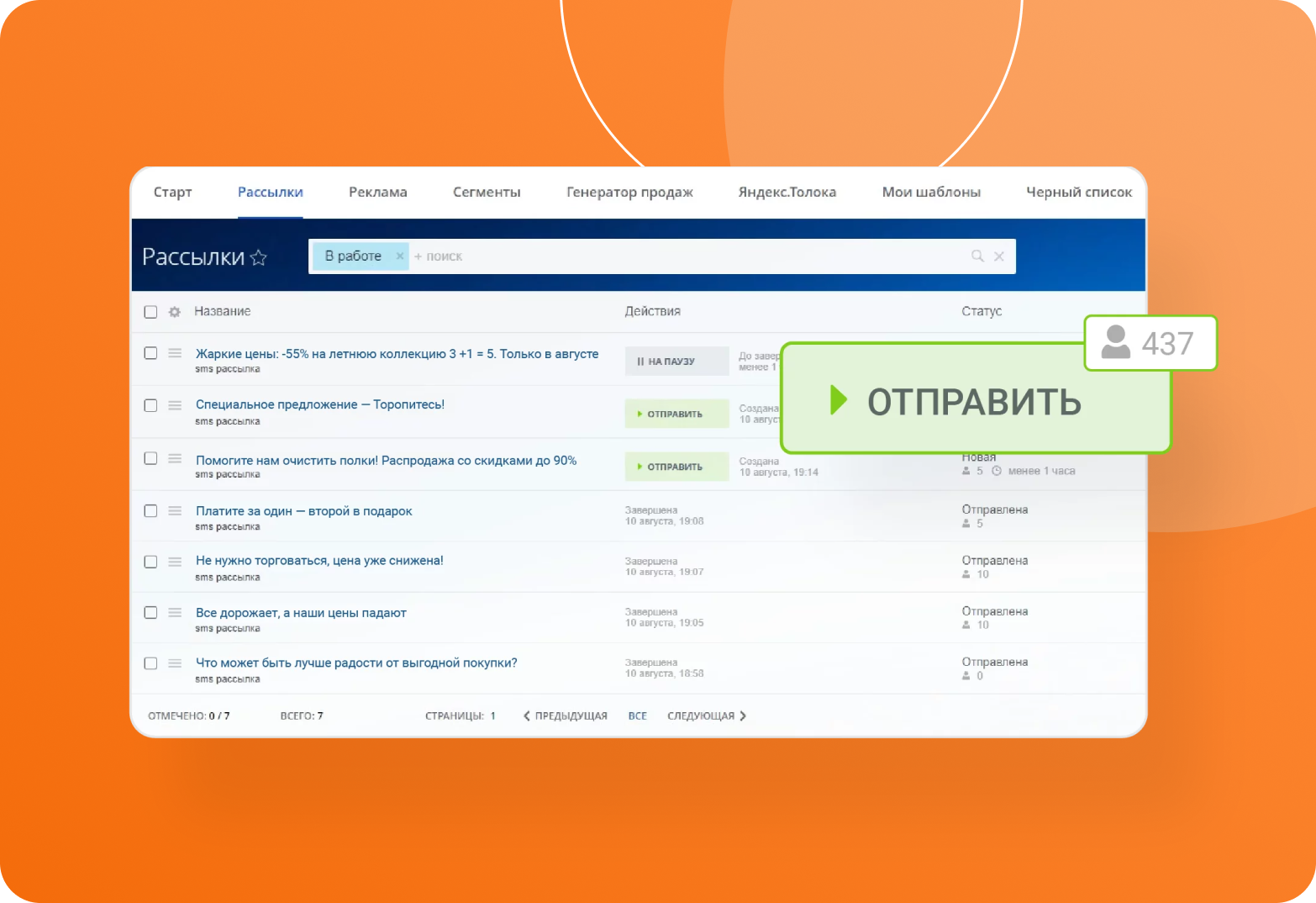Open row menu for 'Специальное предложение' mailing

point(175,405)
